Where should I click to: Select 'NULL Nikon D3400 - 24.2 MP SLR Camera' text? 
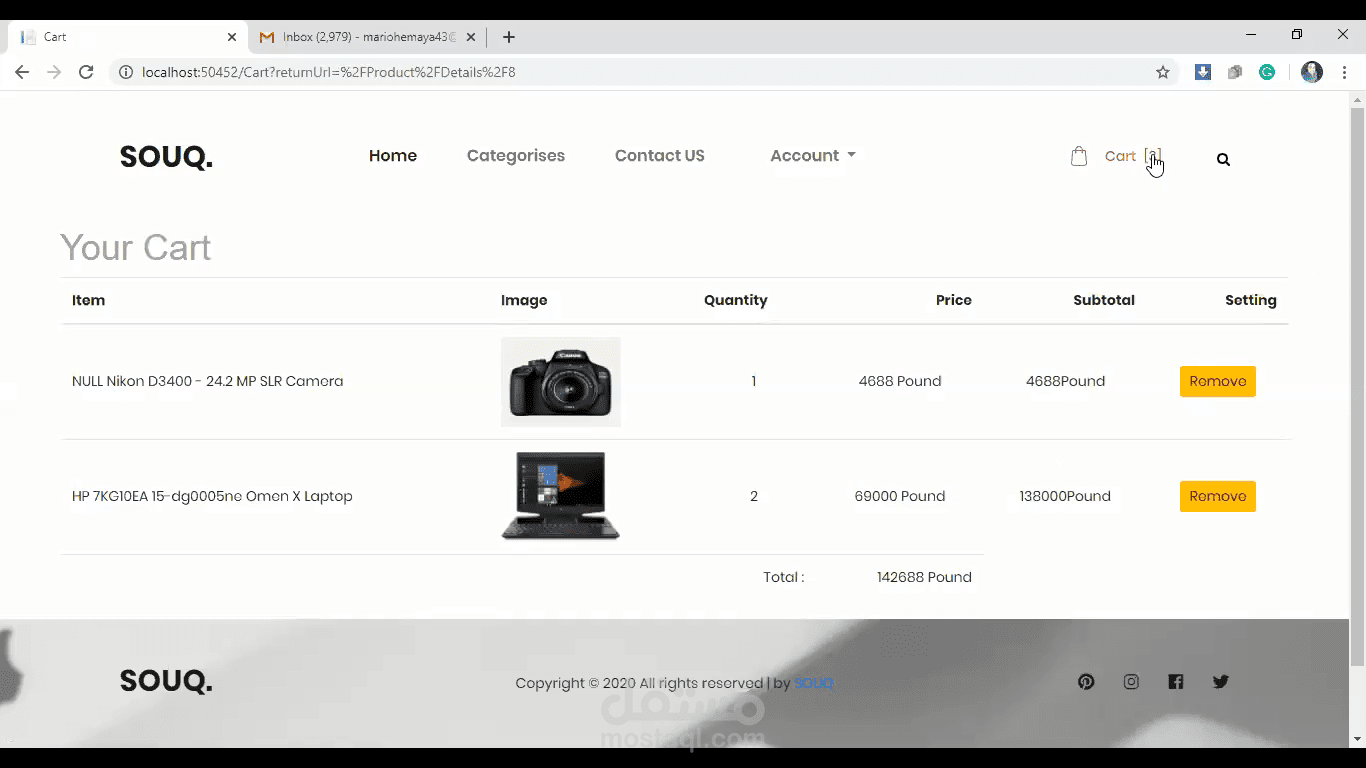pos(208,381)
